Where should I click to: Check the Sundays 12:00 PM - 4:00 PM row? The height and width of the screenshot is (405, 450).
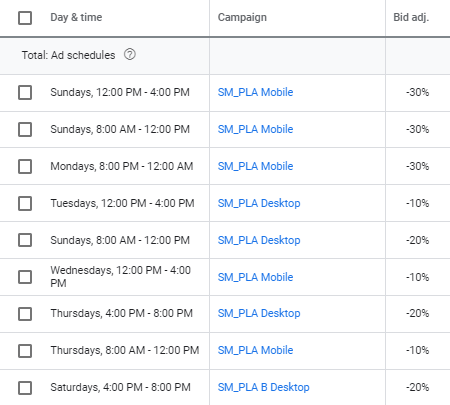pyautogui.click(x=25, y=92)
